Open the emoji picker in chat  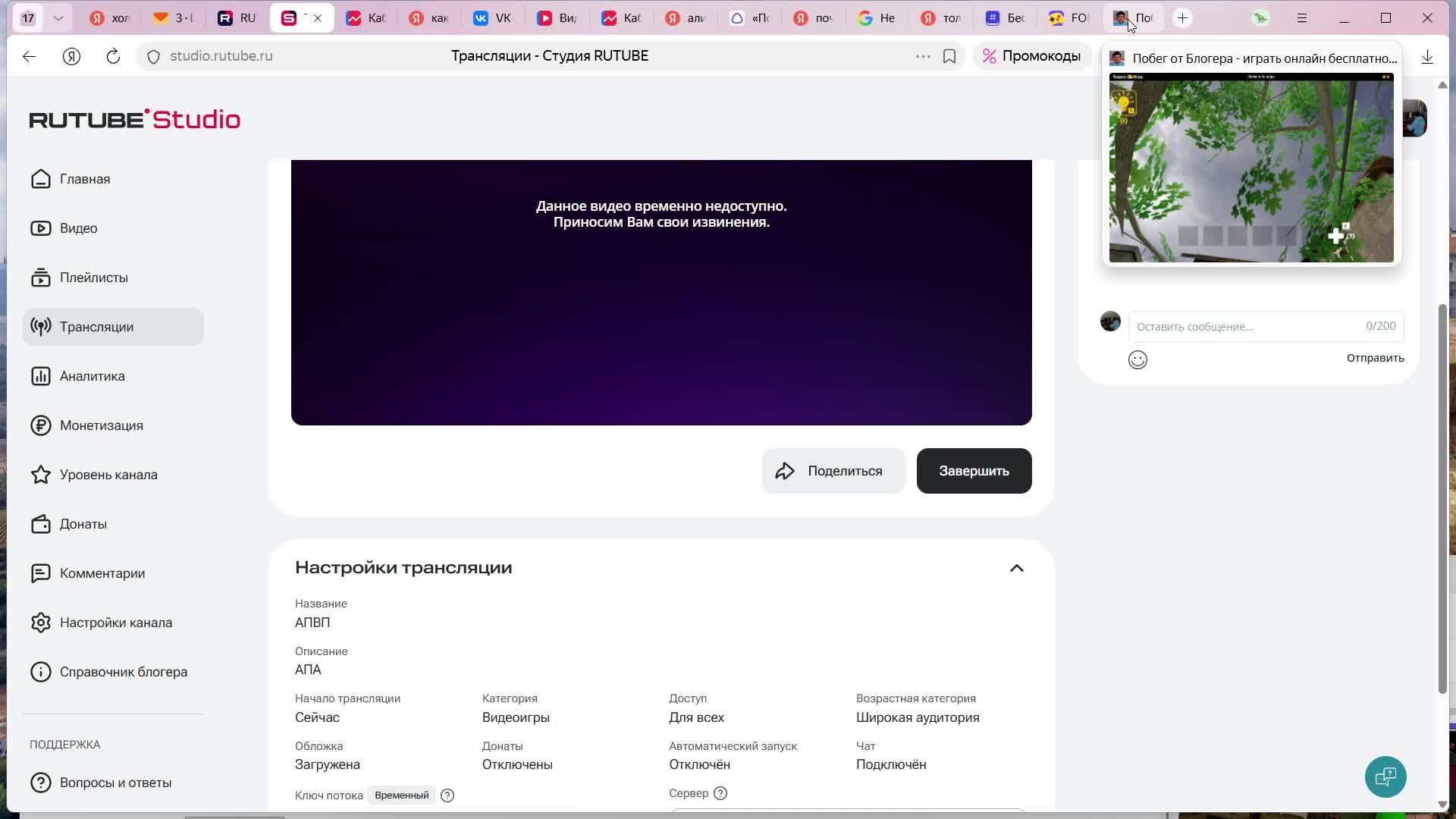[1137, 360]
